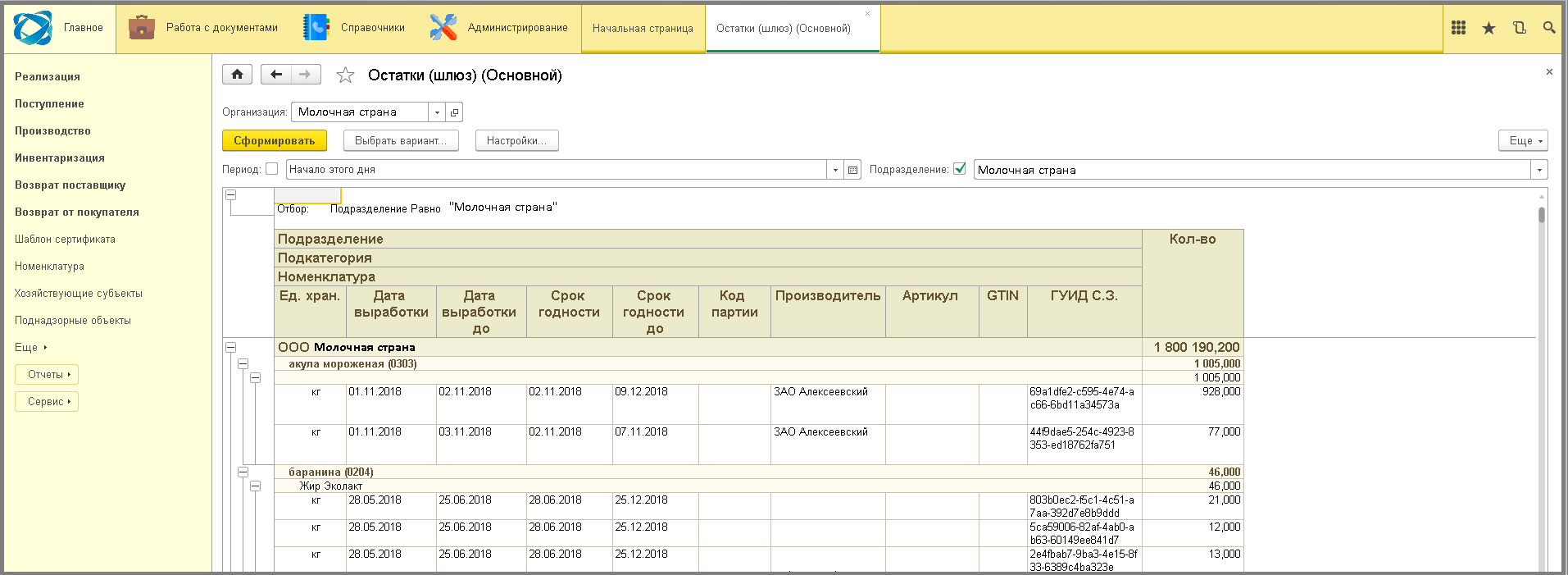Open selected organization card icon

(454, 112)
